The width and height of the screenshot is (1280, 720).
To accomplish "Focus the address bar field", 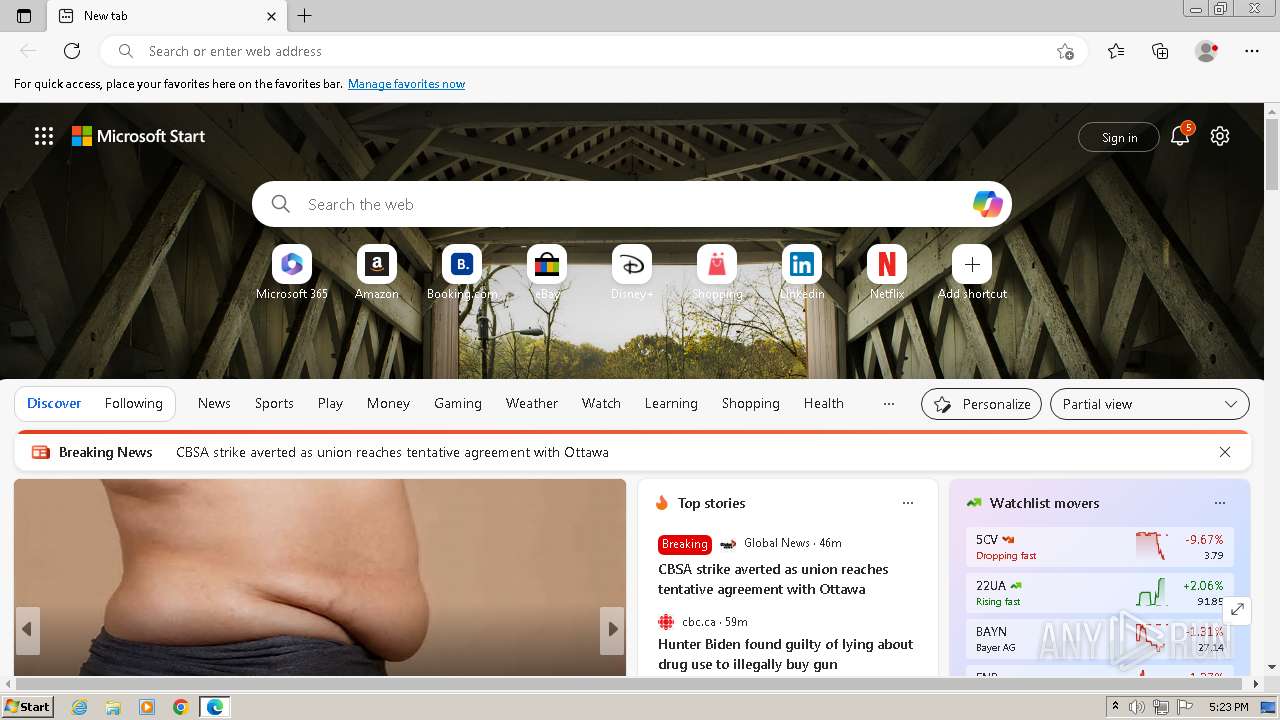I will tap(593, 51).
